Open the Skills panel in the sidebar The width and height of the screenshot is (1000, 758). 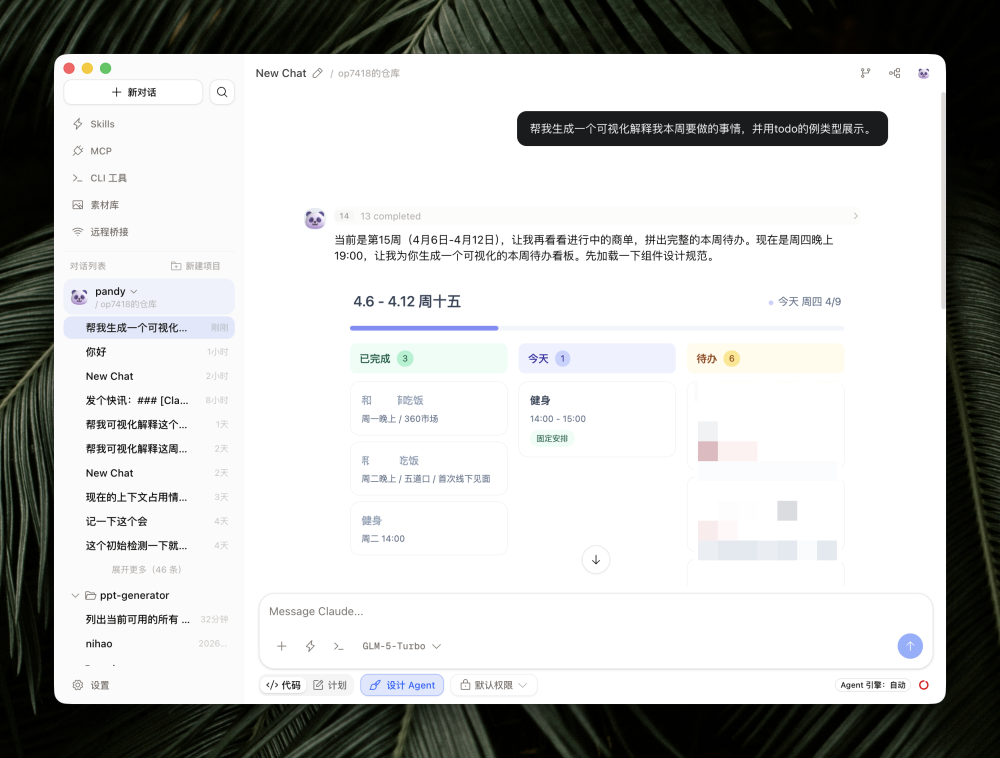click(103, 123)
